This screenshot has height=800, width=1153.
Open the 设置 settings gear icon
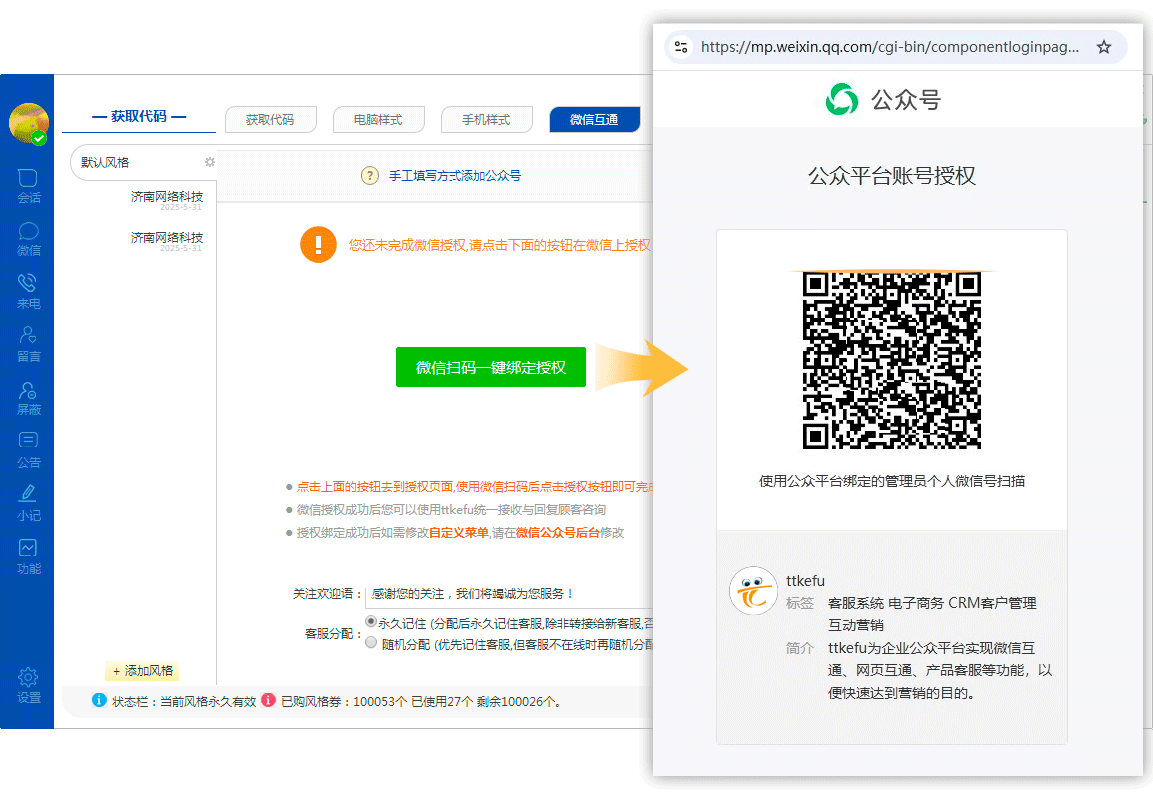(x=28, y=685)
